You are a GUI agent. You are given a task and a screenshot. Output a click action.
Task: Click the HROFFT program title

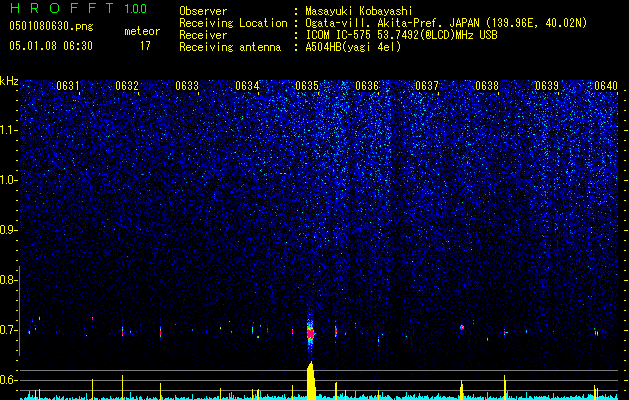point(62,8)
